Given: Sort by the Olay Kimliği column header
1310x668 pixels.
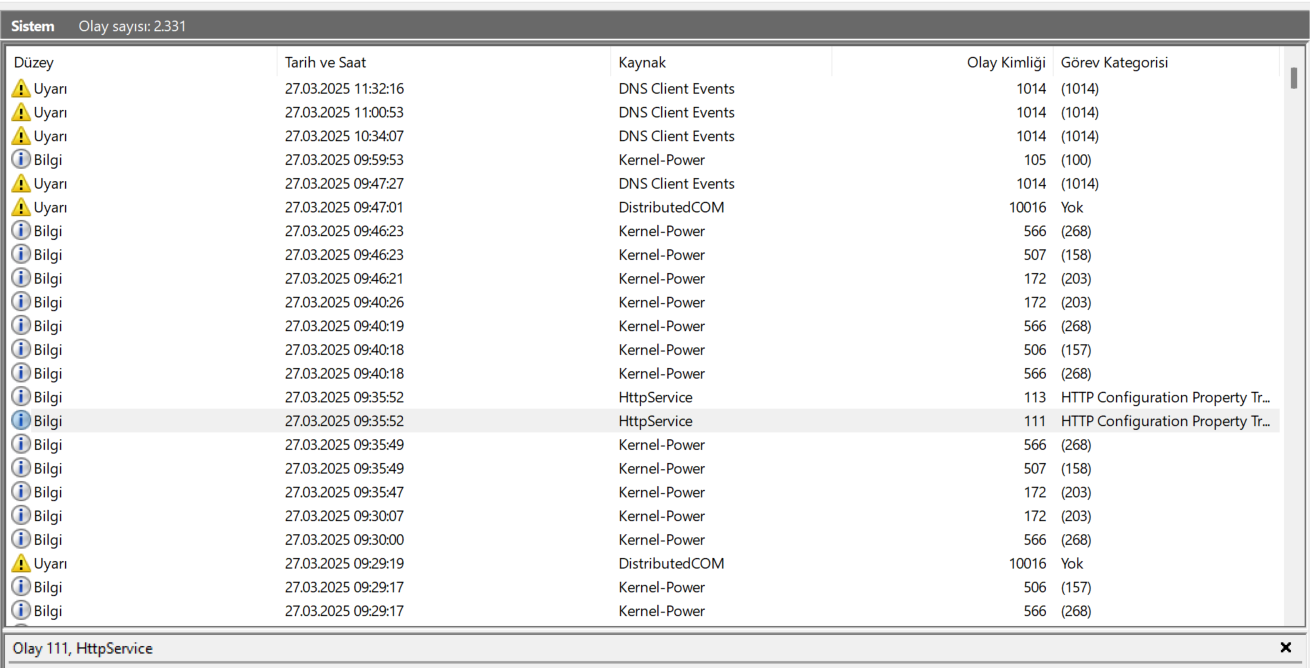Looking at the screenshot, I should pyautogui.click(x=942, y=62).
